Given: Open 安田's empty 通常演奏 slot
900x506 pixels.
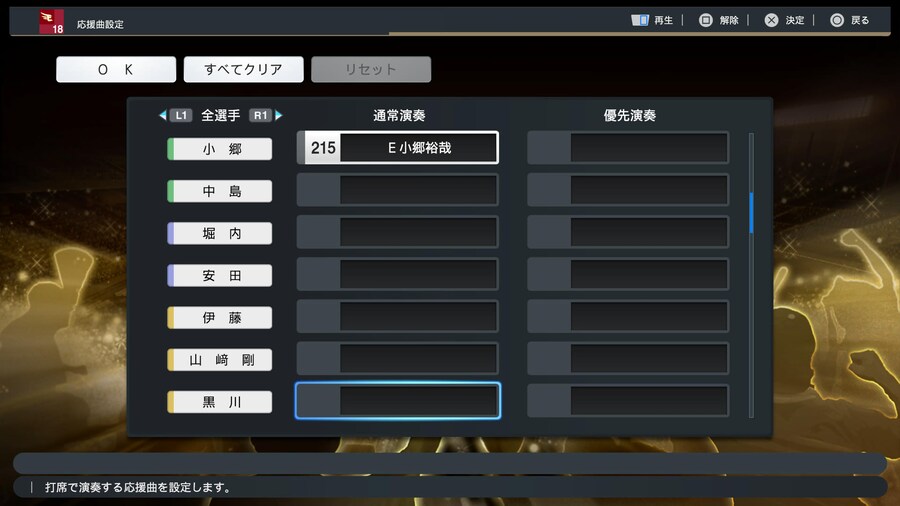Looking at the screenshot, I should click(398, 274).
